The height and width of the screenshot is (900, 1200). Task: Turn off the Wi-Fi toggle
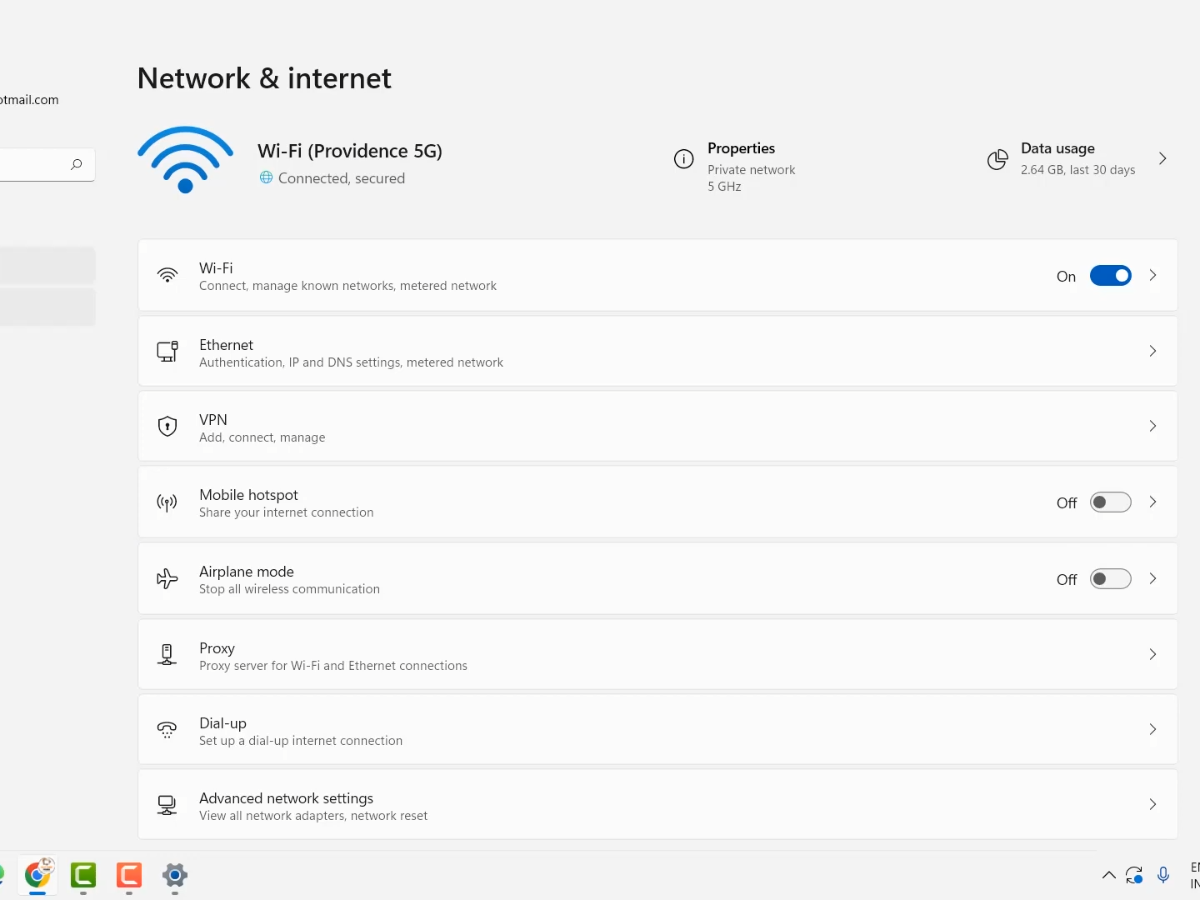1110,276
